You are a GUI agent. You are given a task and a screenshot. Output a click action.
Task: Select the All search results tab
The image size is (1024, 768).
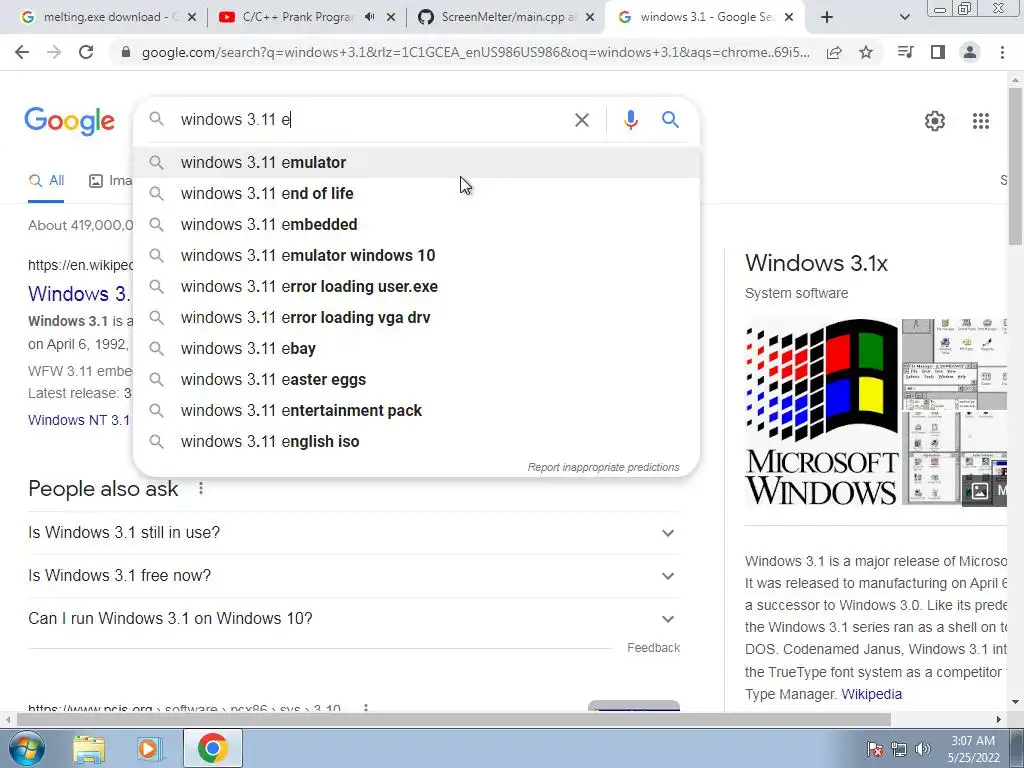coord(46,181)
